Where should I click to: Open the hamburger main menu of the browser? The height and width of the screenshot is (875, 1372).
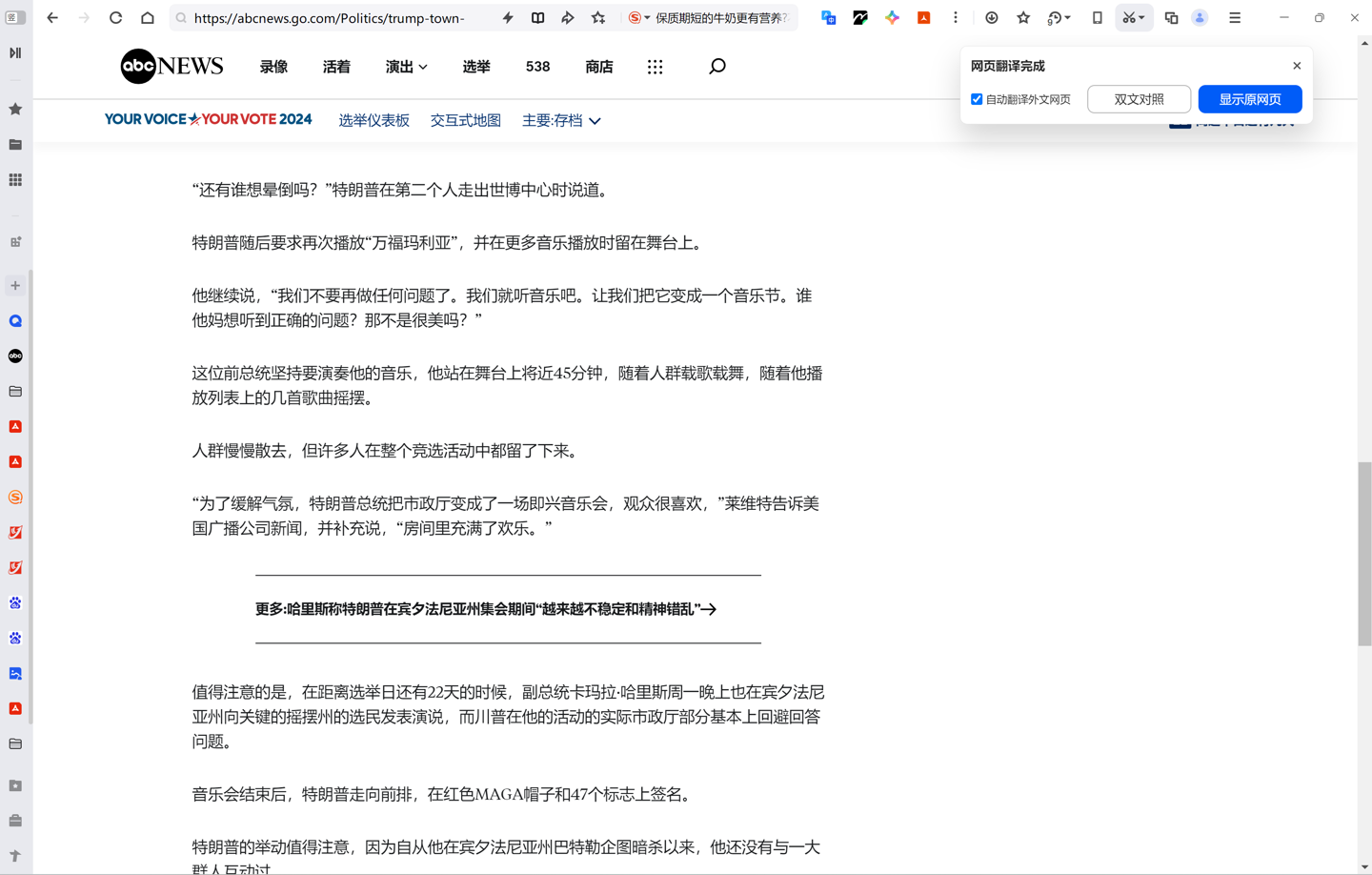point(1235,18)
